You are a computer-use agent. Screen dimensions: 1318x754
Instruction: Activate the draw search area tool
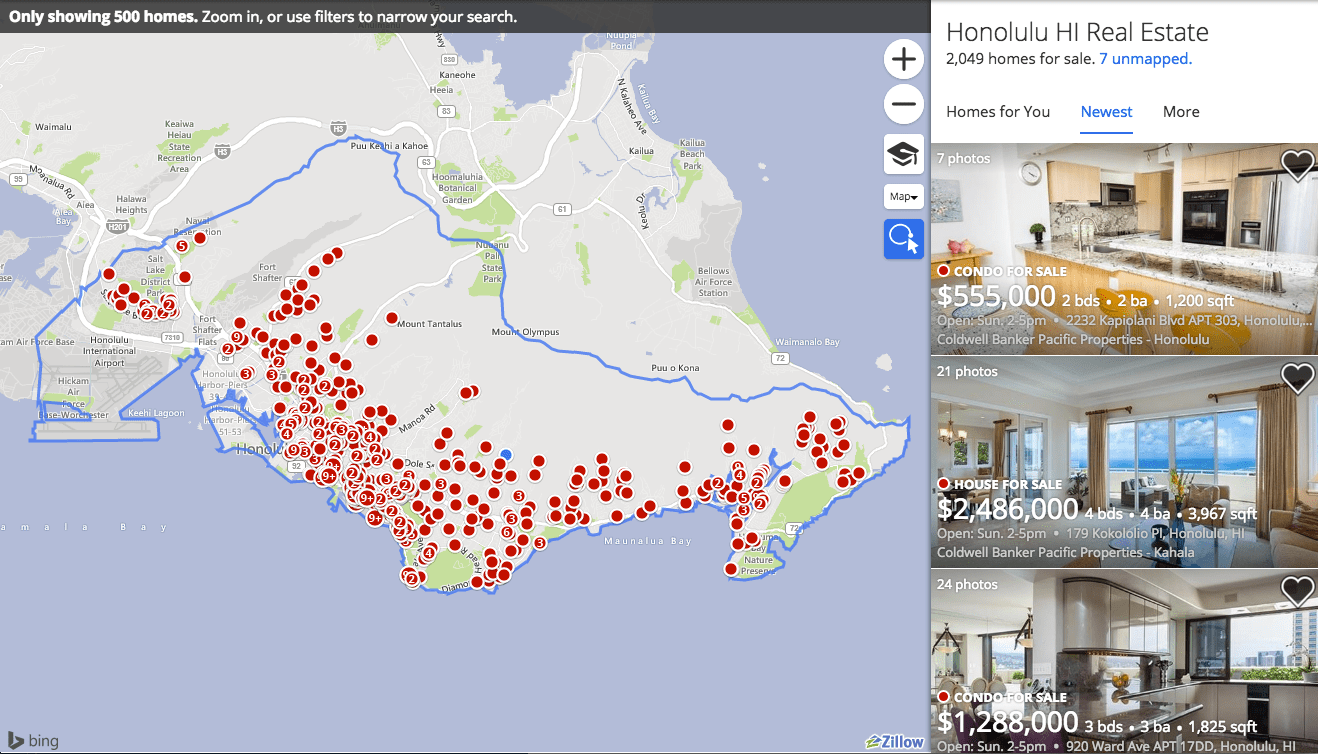click(903, 239)
